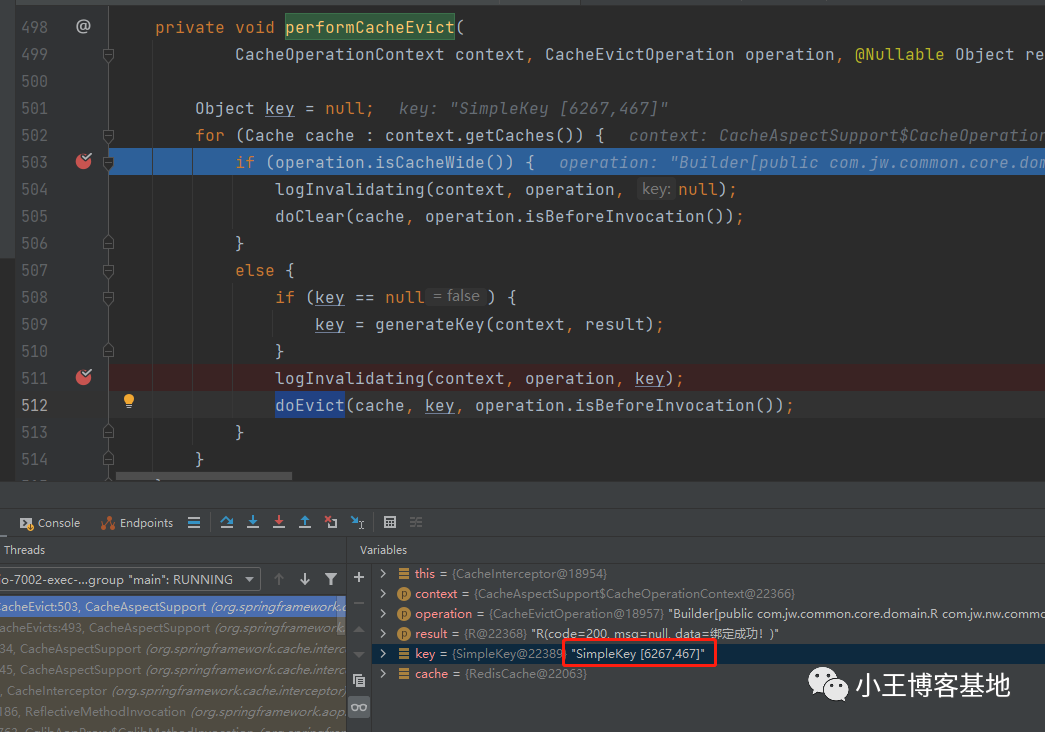Viewport: 1045px width, 732px height.
Task: Open the Evaluate Expression calculator icon
Action: click(390, 522)
